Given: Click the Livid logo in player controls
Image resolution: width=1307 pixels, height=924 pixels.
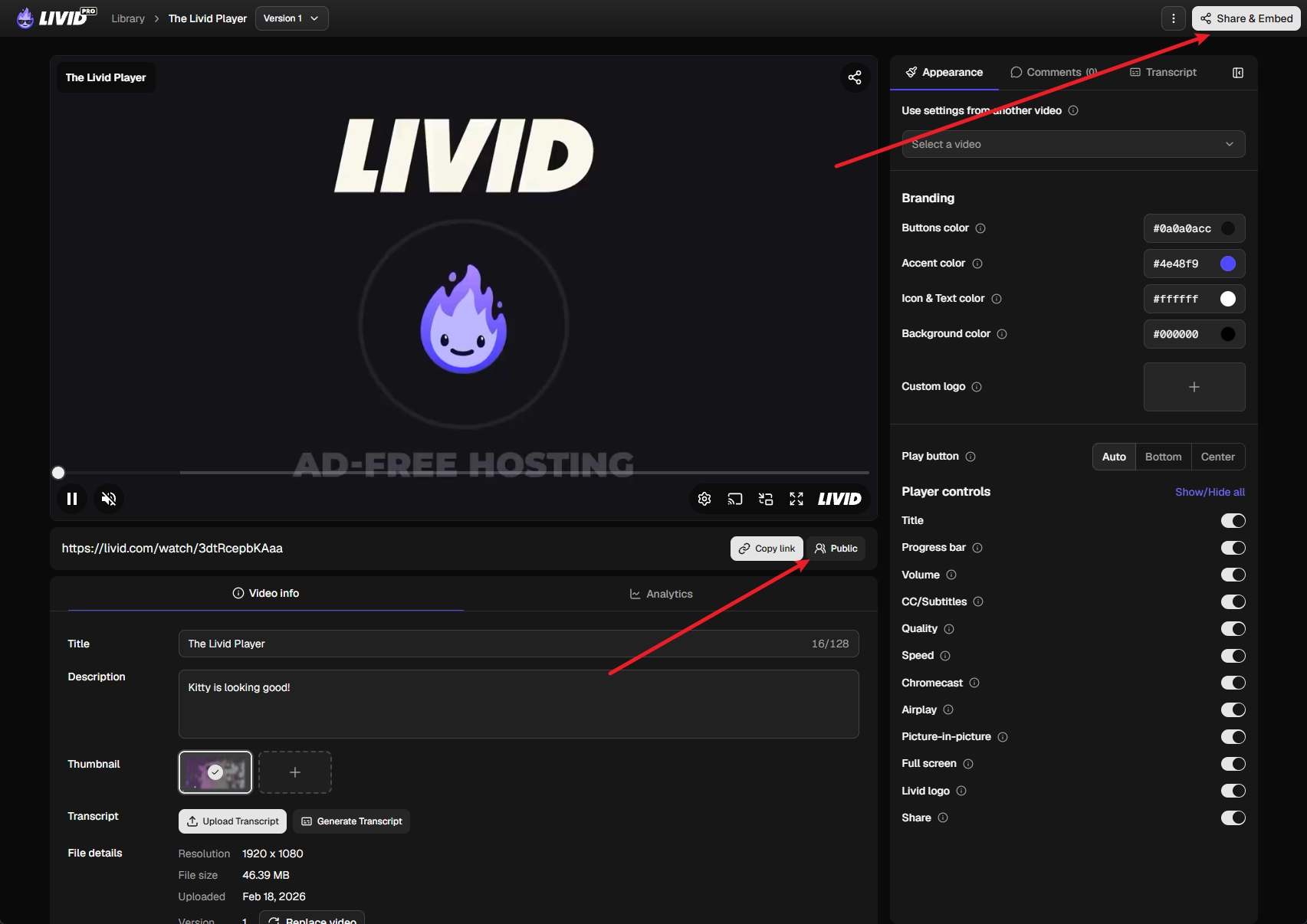Looking at the screenshot, I should (x=839, y=499).
